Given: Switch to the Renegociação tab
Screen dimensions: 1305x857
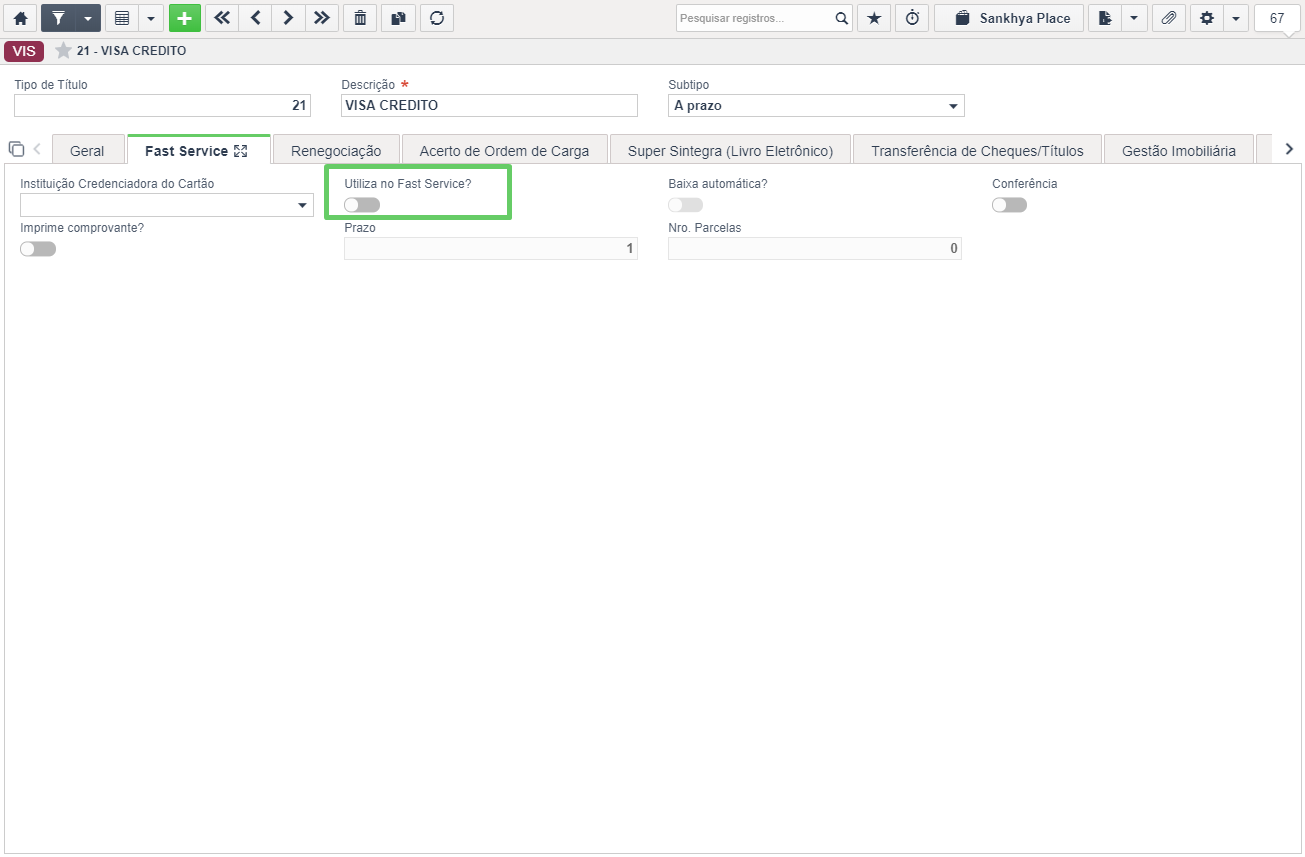Looking at the screenshot, I should coord(336,151).
